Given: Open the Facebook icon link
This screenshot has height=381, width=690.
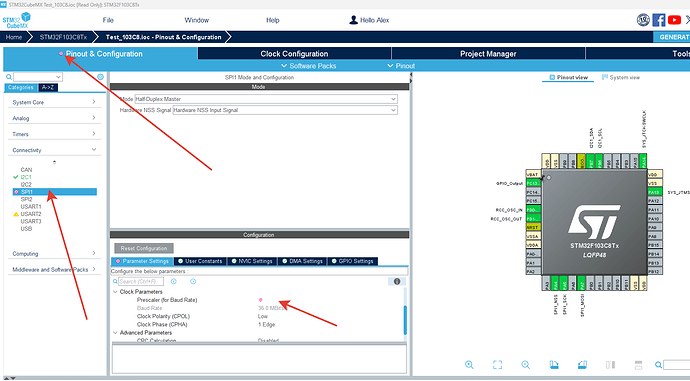Looking at the screenshot, I should coord(659,20).
